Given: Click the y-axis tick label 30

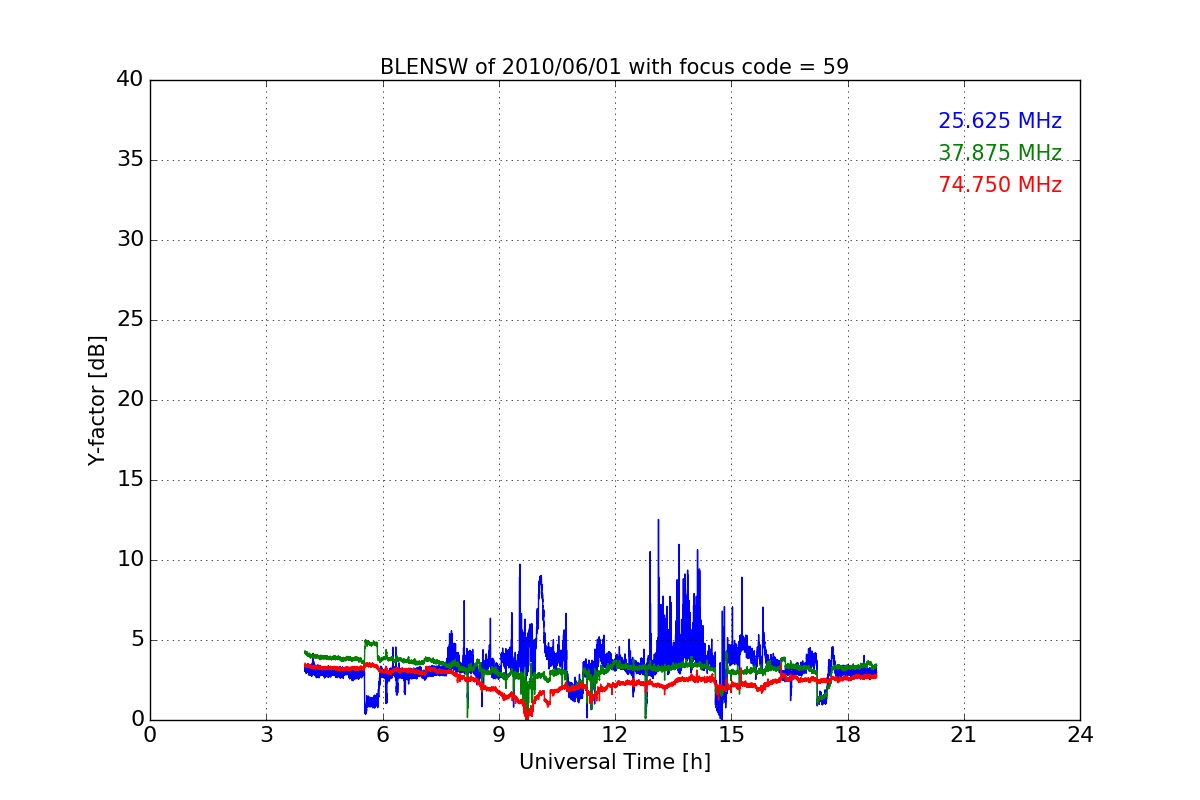Looking at the screenshot, I should (130, 240).
